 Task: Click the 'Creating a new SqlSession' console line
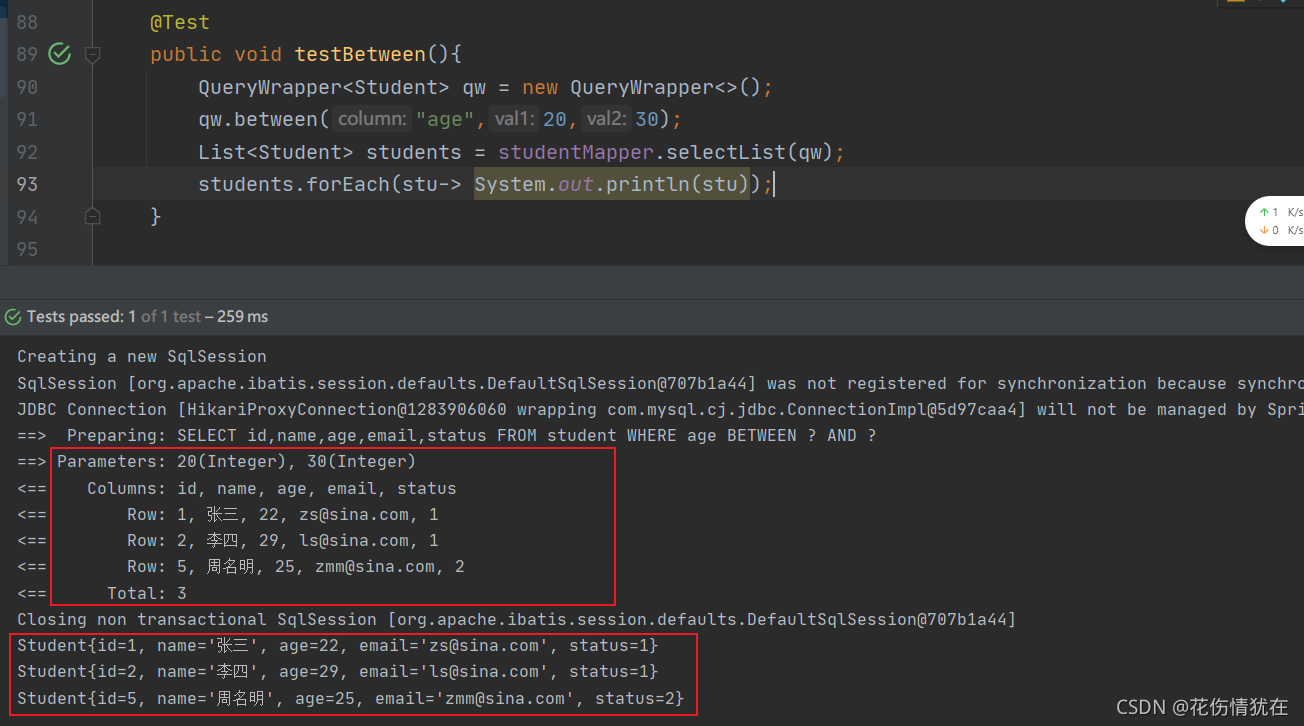click(x=142, y=357)
